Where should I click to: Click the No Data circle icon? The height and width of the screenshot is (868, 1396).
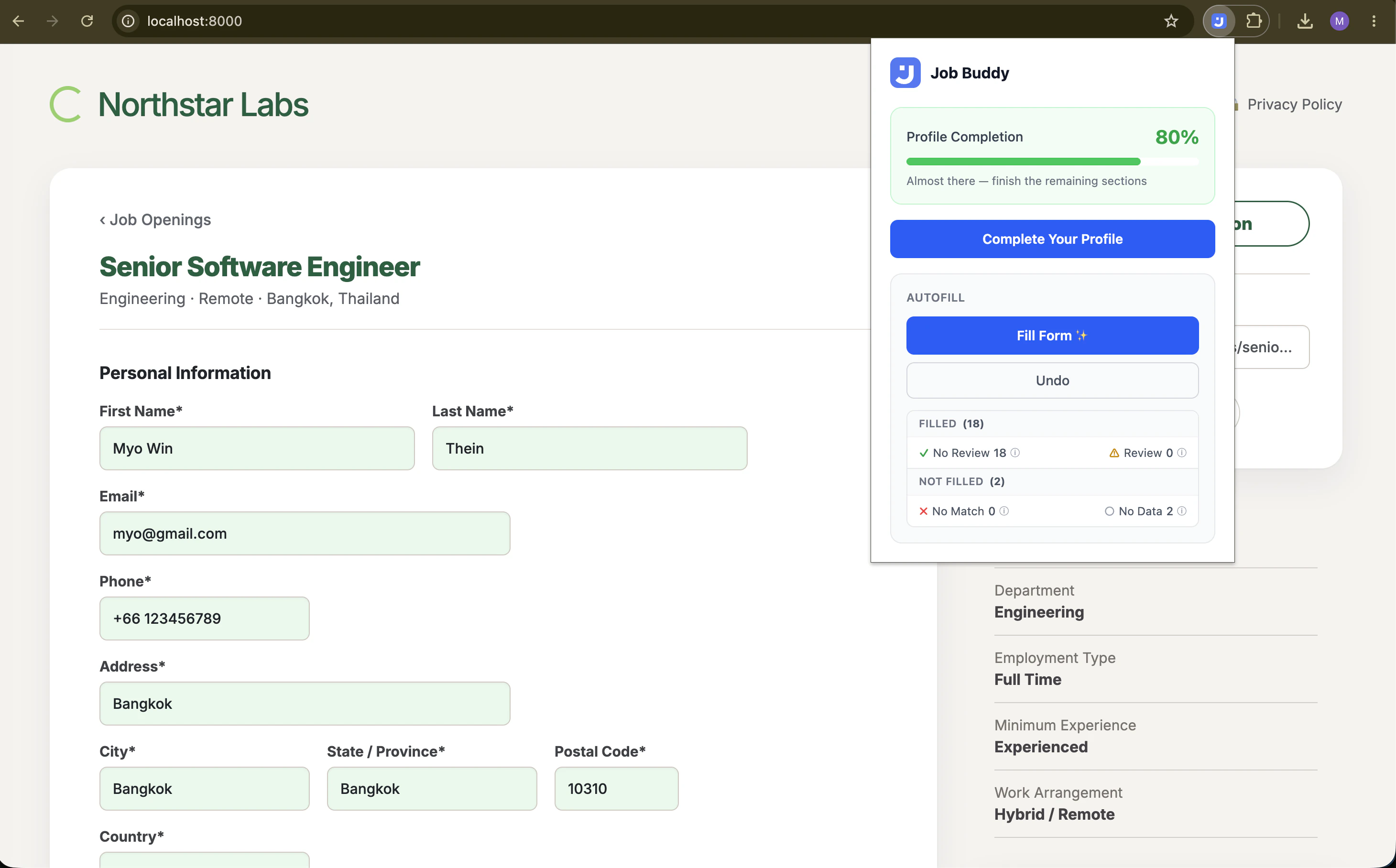pos(1110,511)
